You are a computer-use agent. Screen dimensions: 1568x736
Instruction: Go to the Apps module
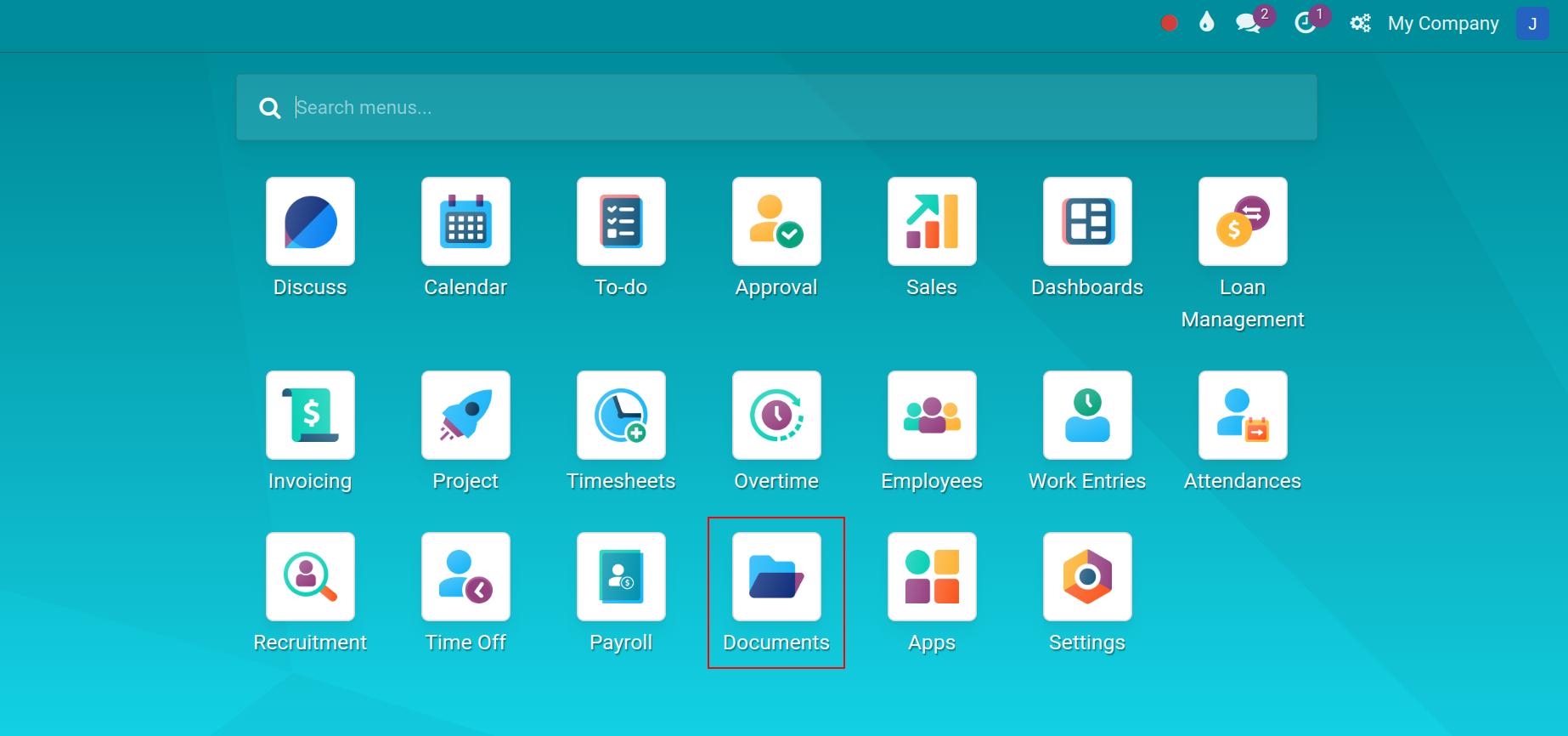click(x=932, y=577)
